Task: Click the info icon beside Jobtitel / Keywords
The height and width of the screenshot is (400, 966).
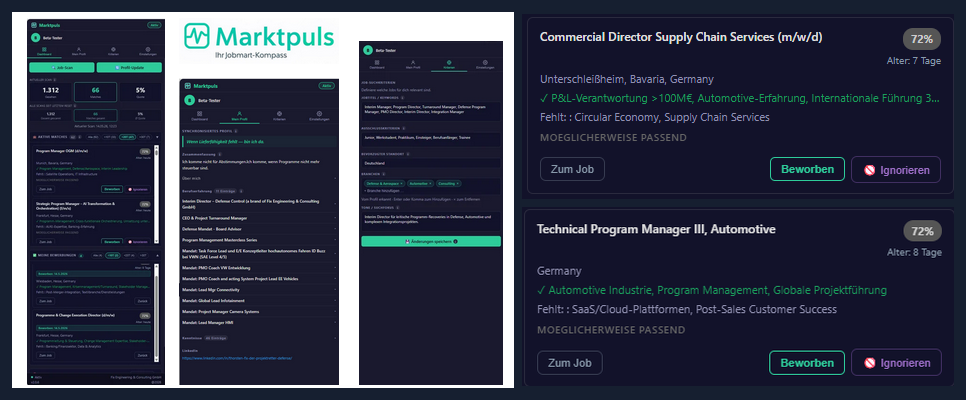Action: (402, 98)
